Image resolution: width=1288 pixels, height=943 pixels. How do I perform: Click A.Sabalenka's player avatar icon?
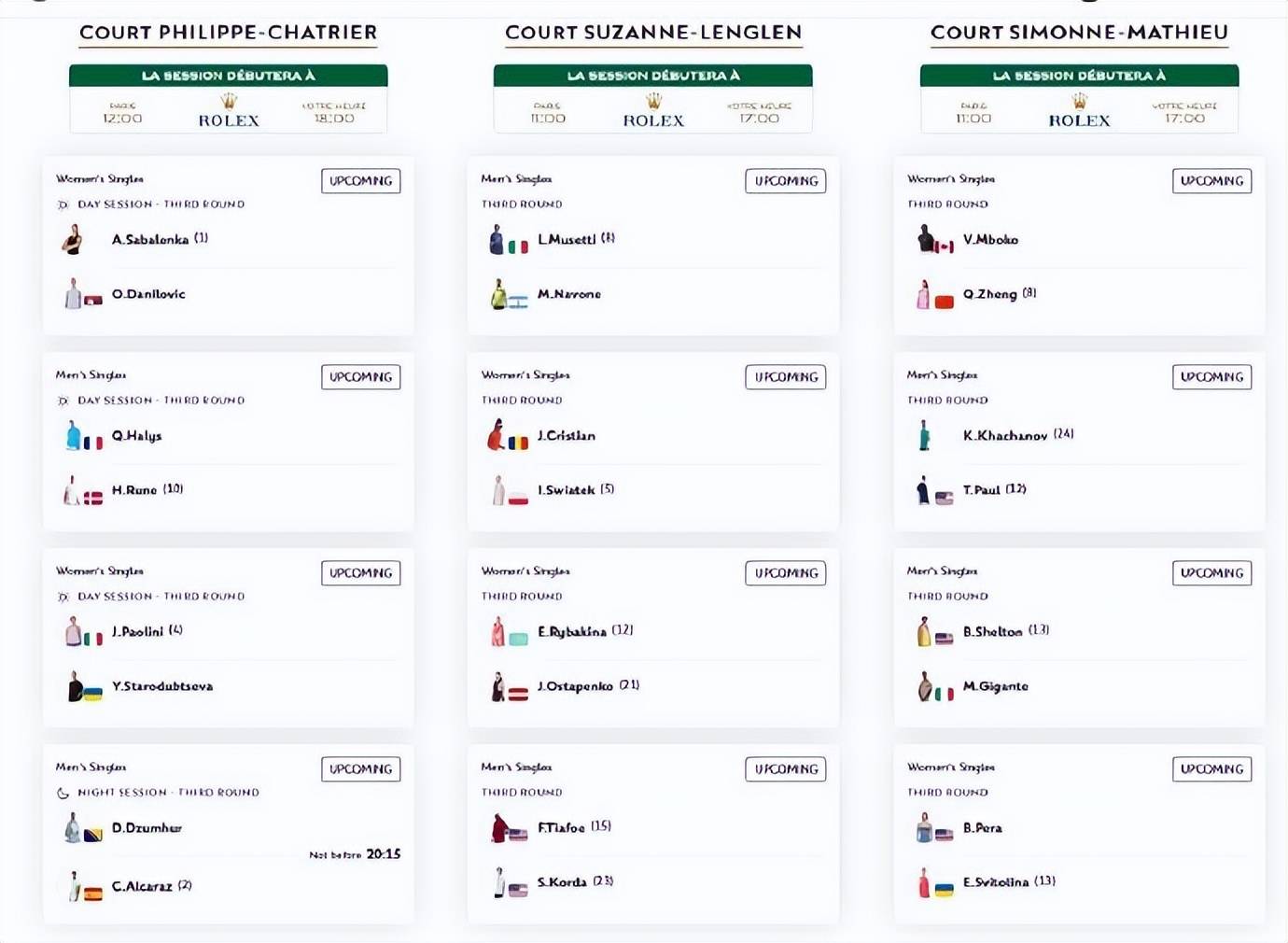(72, 240)
